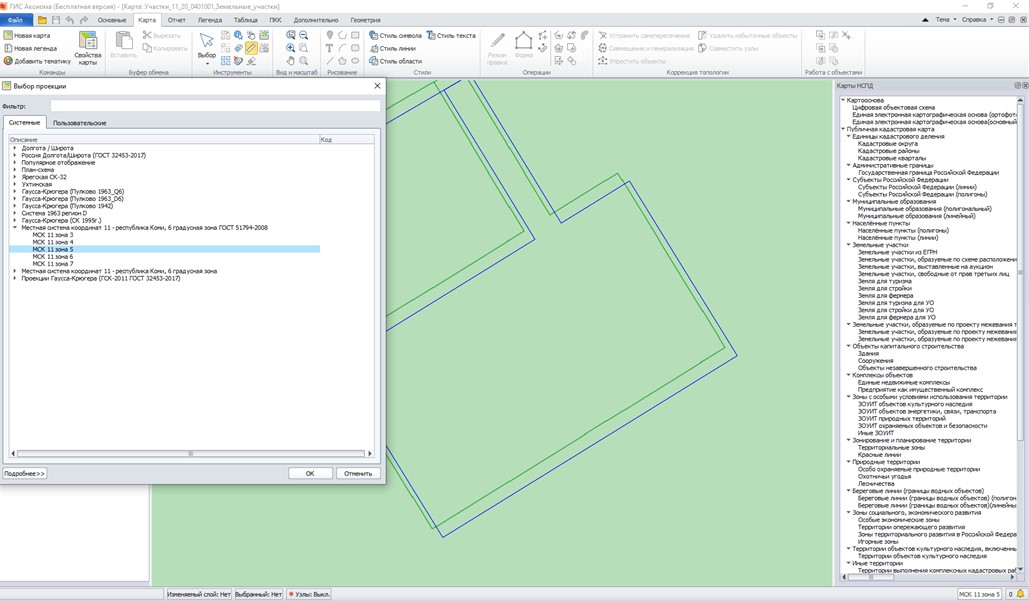Choose the ellipse drawing tool
The image size is (1029, 601).
pos(355,61)
